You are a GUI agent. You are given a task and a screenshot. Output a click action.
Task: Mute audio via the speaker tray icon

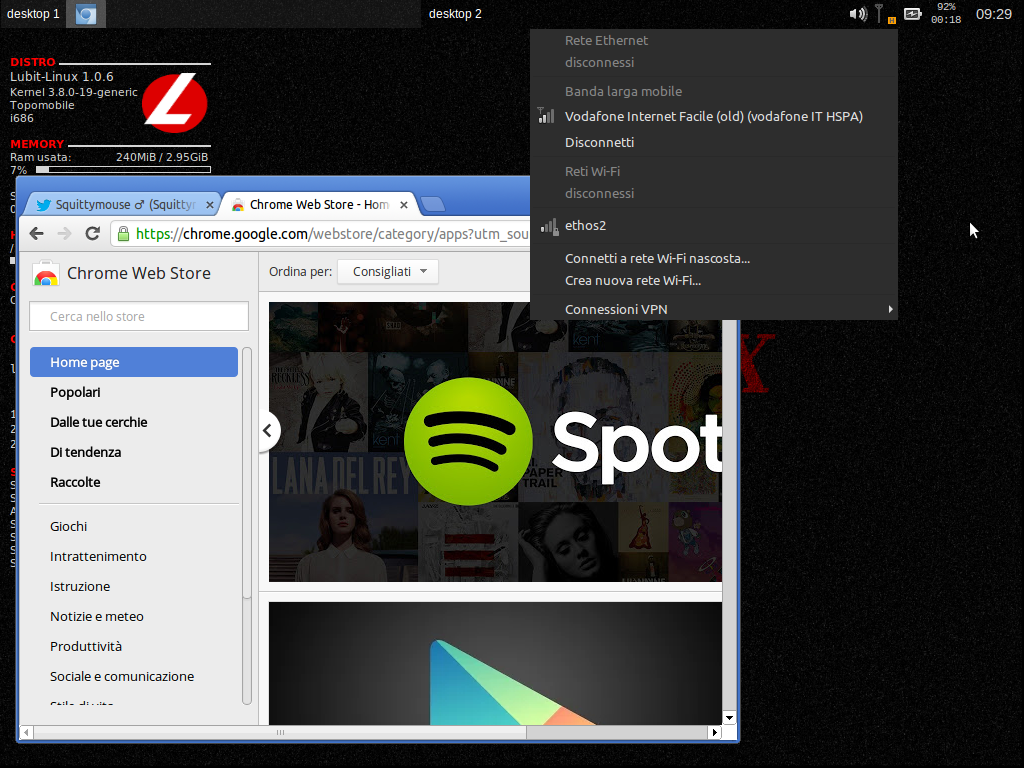coord(858,14)
